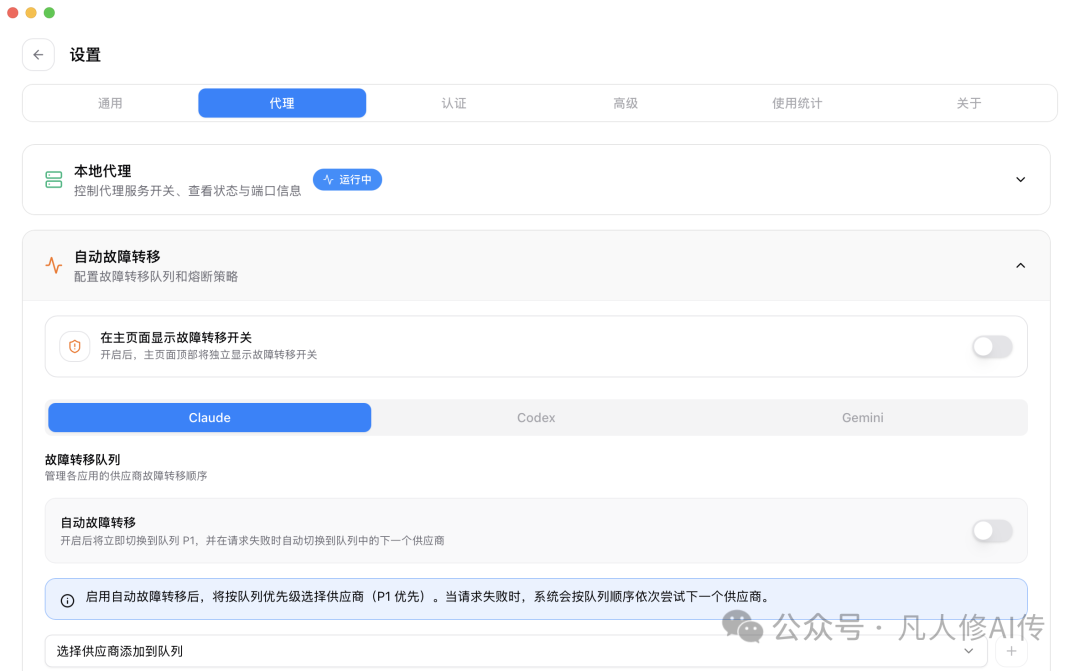1080x671 pixels.
Task: Turn on the 自动故障转移 switch
Action: pos(991,531)
